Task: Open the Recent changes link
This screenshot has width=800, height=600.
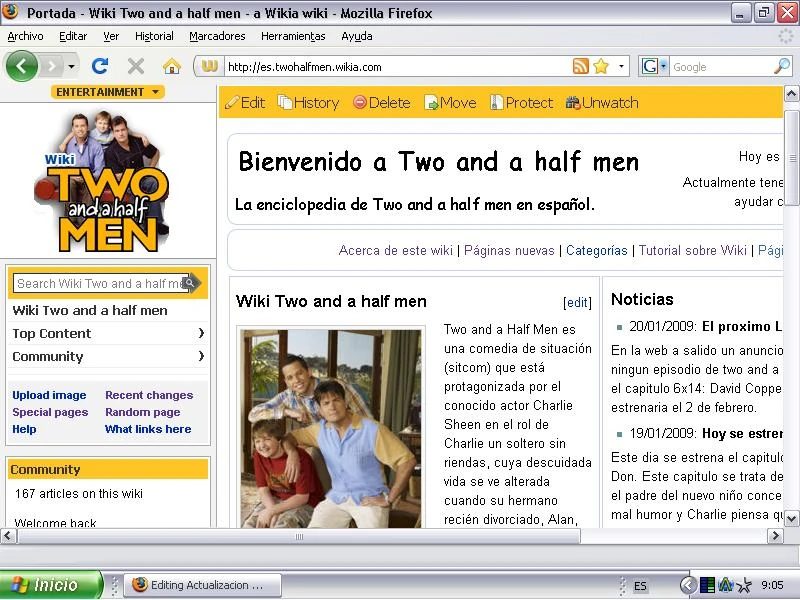Action: 149,395
